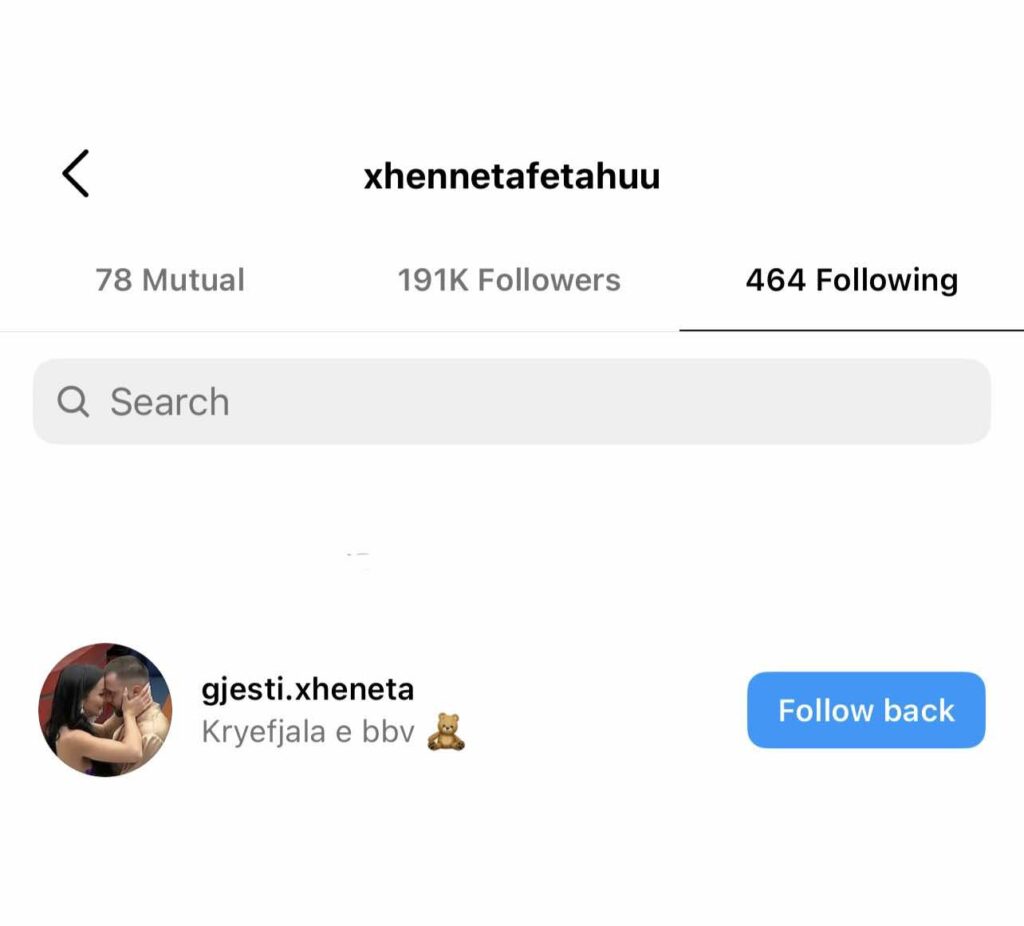Screen dimensions: 1024x926
Task: Select the 464 Following tab
Action: click(851, 280)
